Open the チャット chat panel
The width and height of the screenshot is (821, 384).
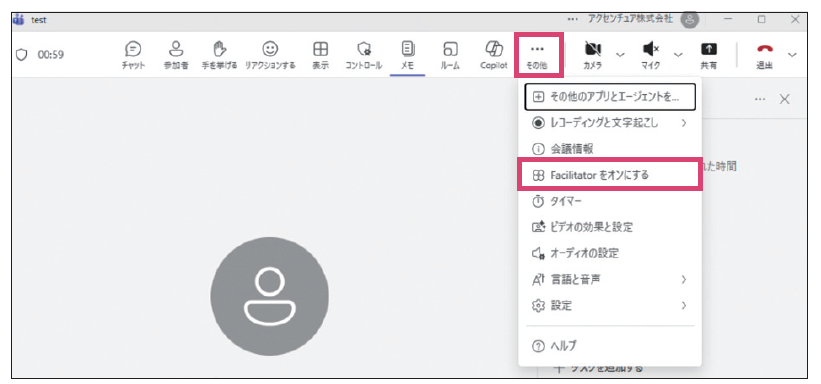134,55
